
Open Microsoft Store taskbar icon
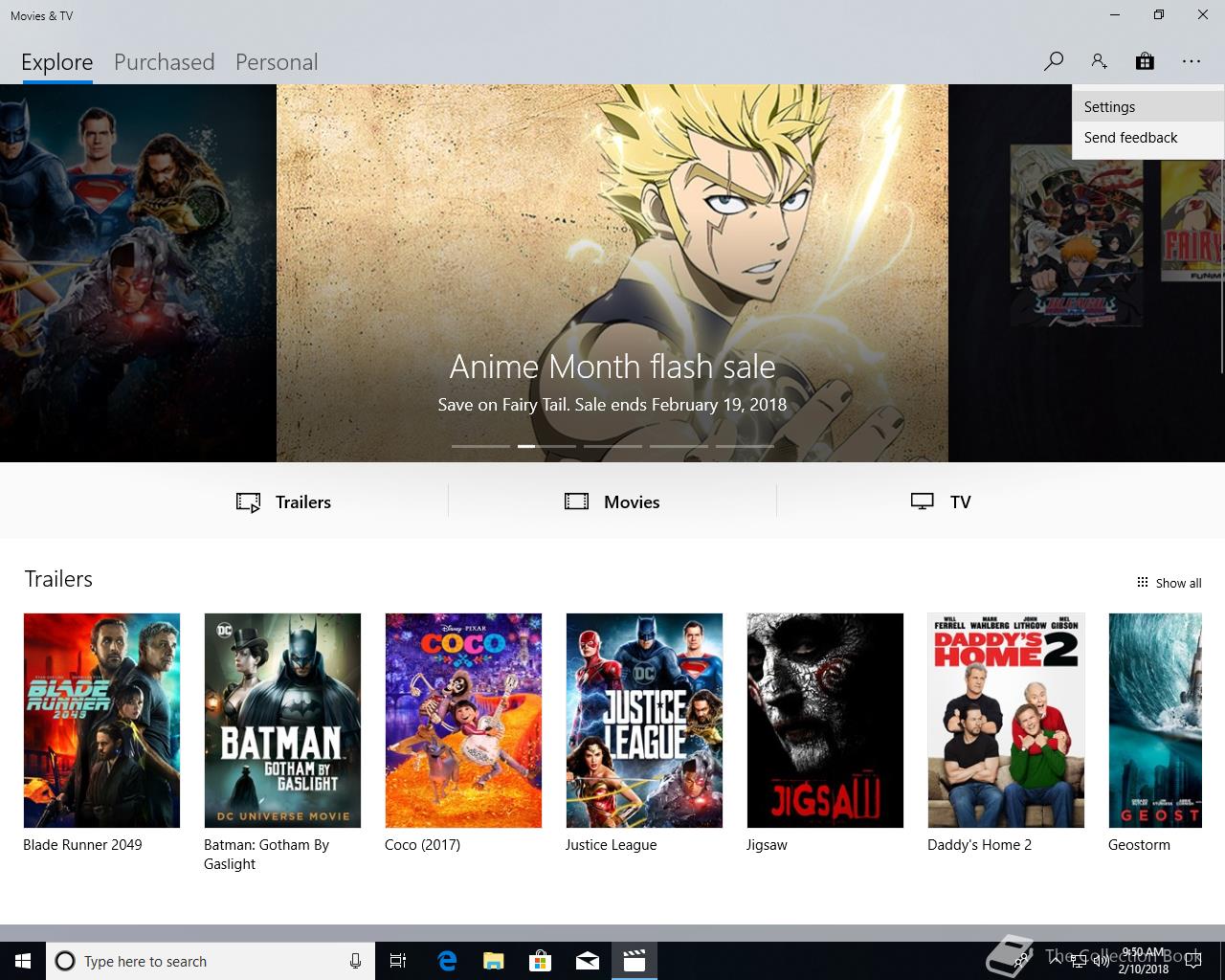[x=541, y=961]
